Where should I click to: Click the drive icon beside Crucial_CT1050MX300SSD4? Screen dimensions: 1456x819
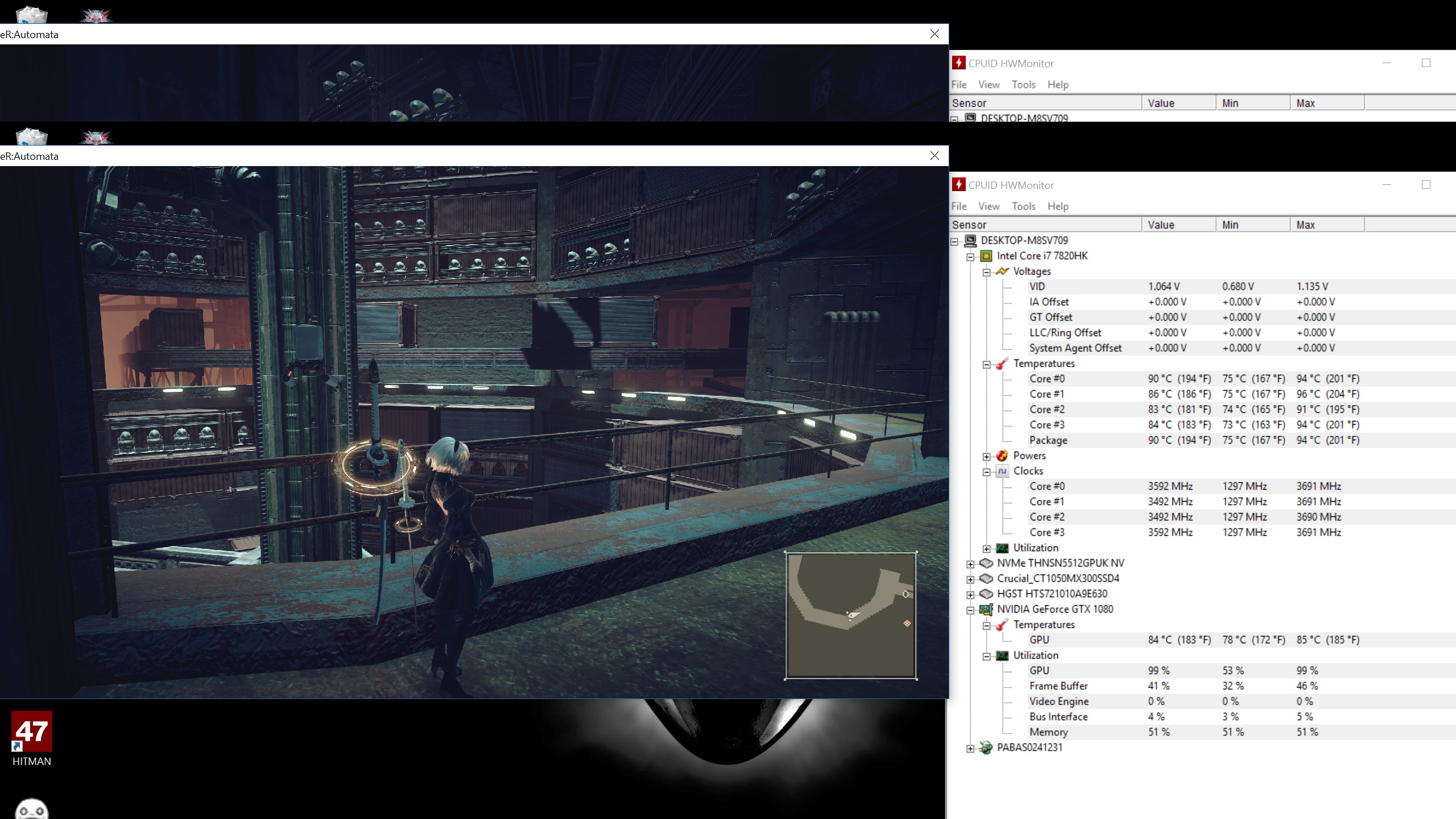[986, 578]
